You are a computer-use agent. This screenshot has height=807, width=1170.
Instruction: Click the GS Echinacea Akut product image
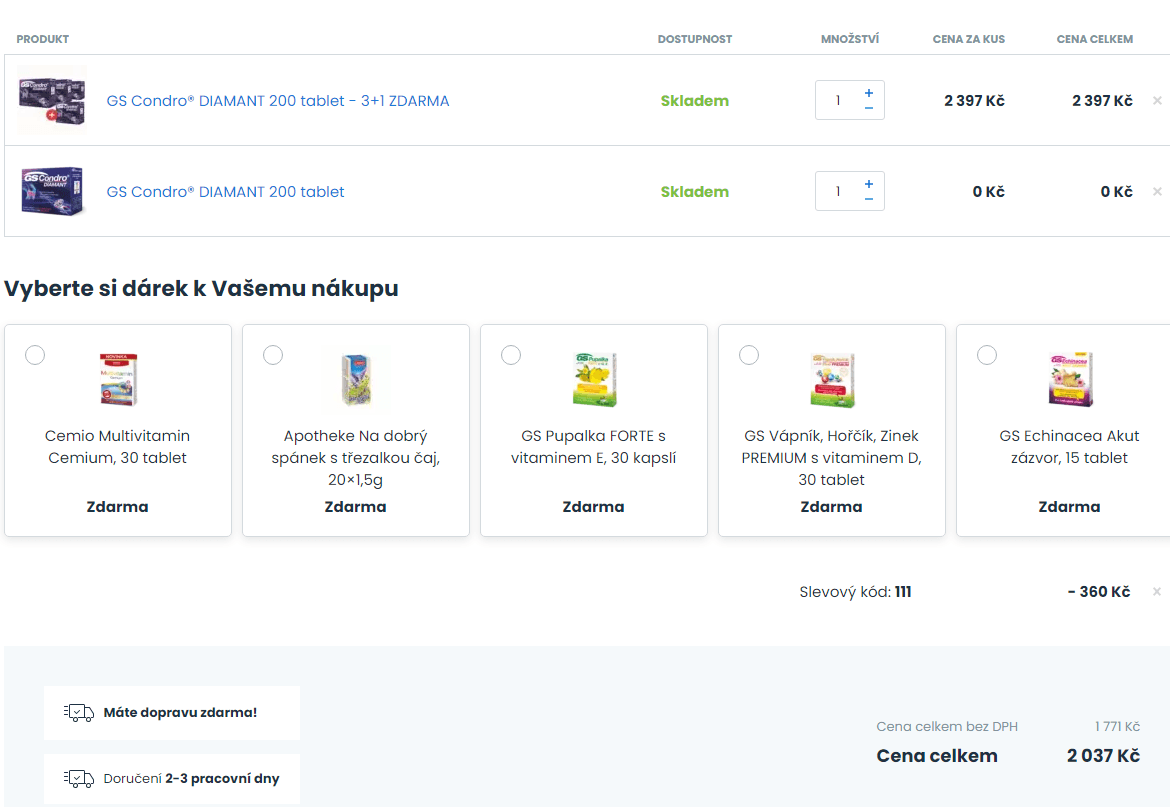(x=1070, y=380)
